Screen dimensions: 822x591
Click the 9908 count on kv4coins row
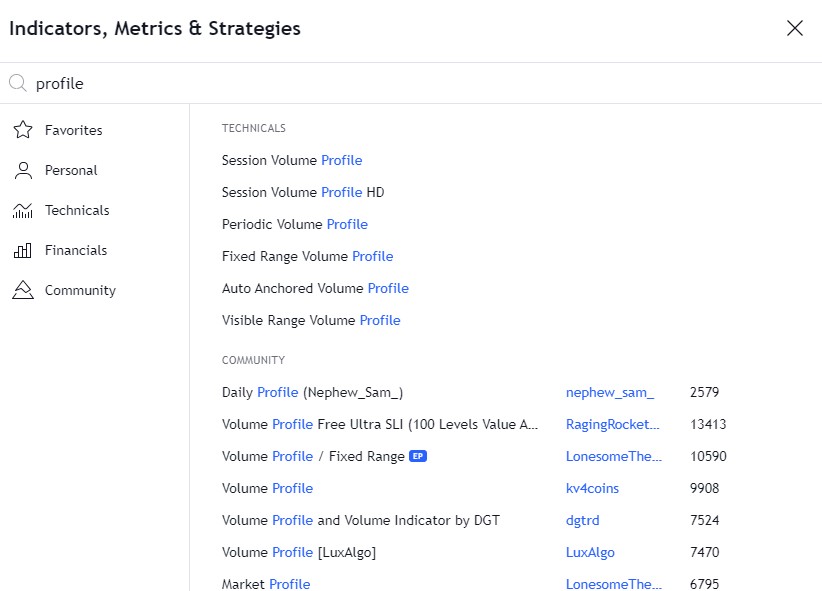click(x=704, y=488)
